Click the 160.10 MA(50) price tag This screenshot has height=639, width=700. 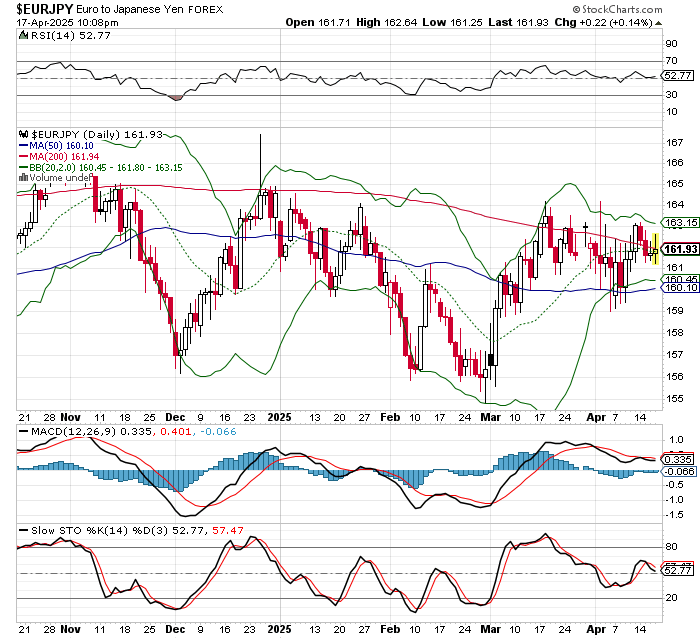(679, 288)
